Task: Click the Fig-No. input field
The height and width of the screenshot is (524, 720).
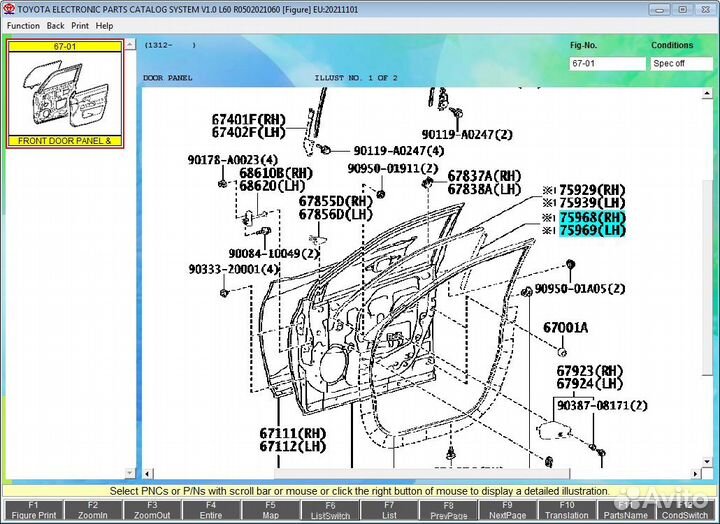Action: [x=606, y=63]
